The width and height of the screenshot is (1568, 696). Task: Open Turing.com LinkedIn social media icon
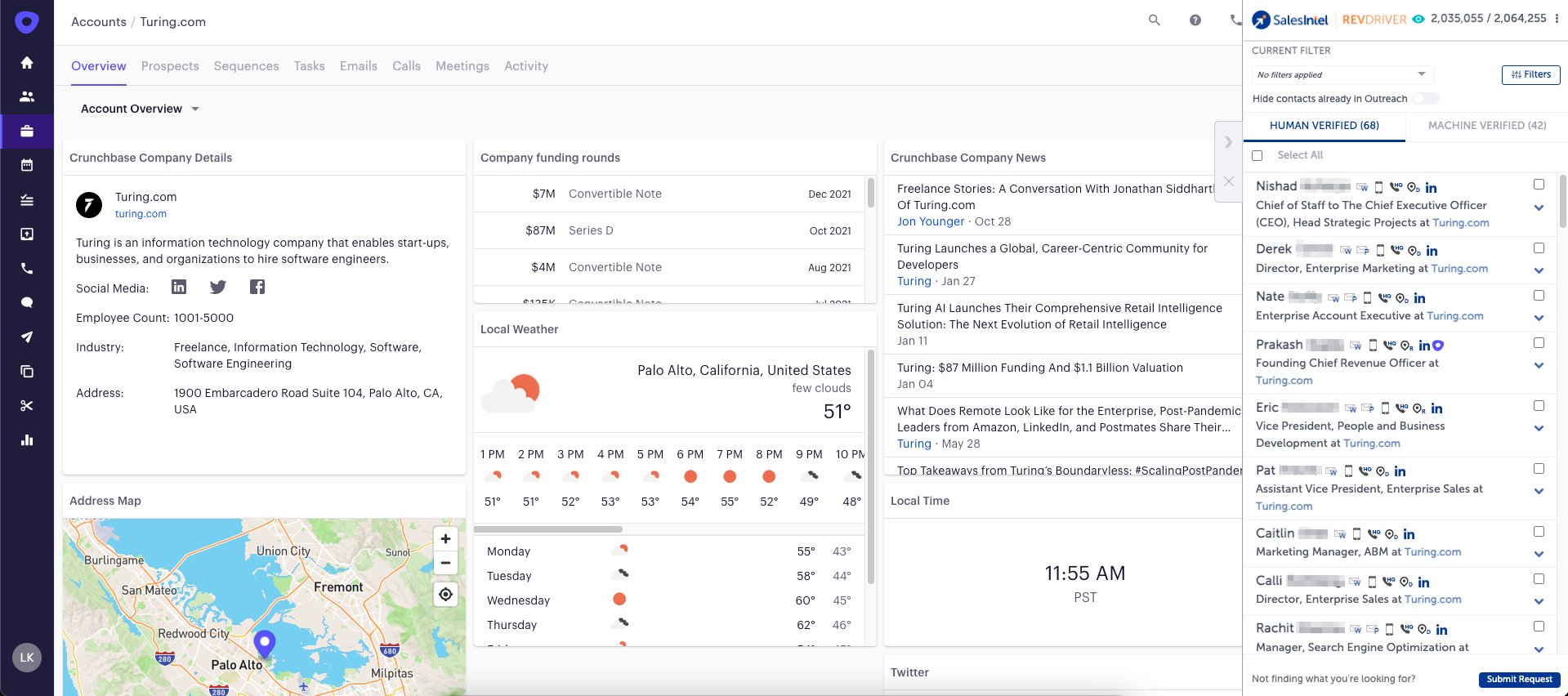[179, 287]
